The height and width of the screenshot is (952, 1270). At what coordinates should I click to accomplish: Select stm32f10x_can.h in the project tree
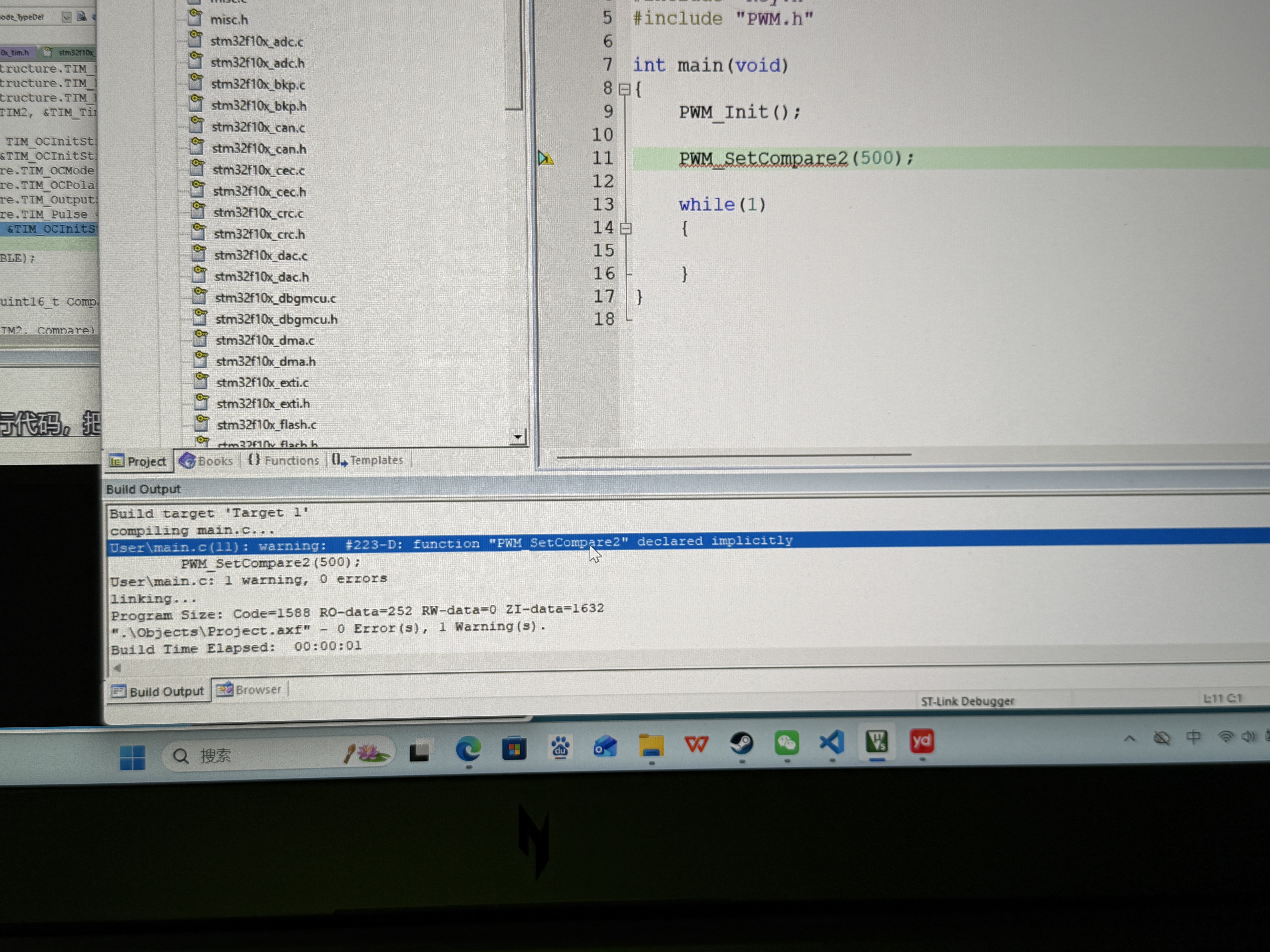tap(259, 149)
